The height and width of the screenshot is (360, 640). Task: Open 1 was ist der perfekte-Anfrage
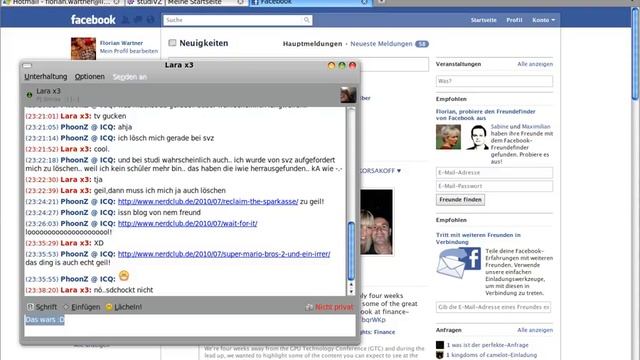pos(487,345)
